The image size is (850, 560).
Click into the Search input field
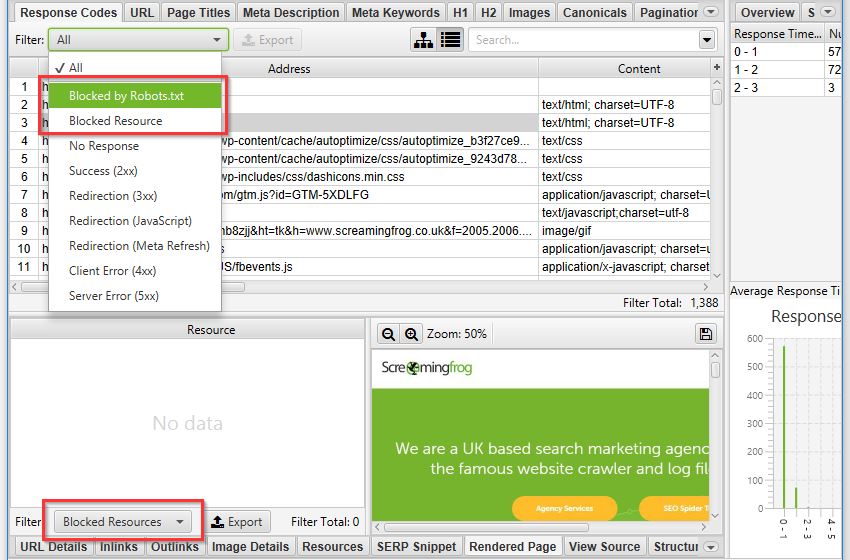click(583, 40)
